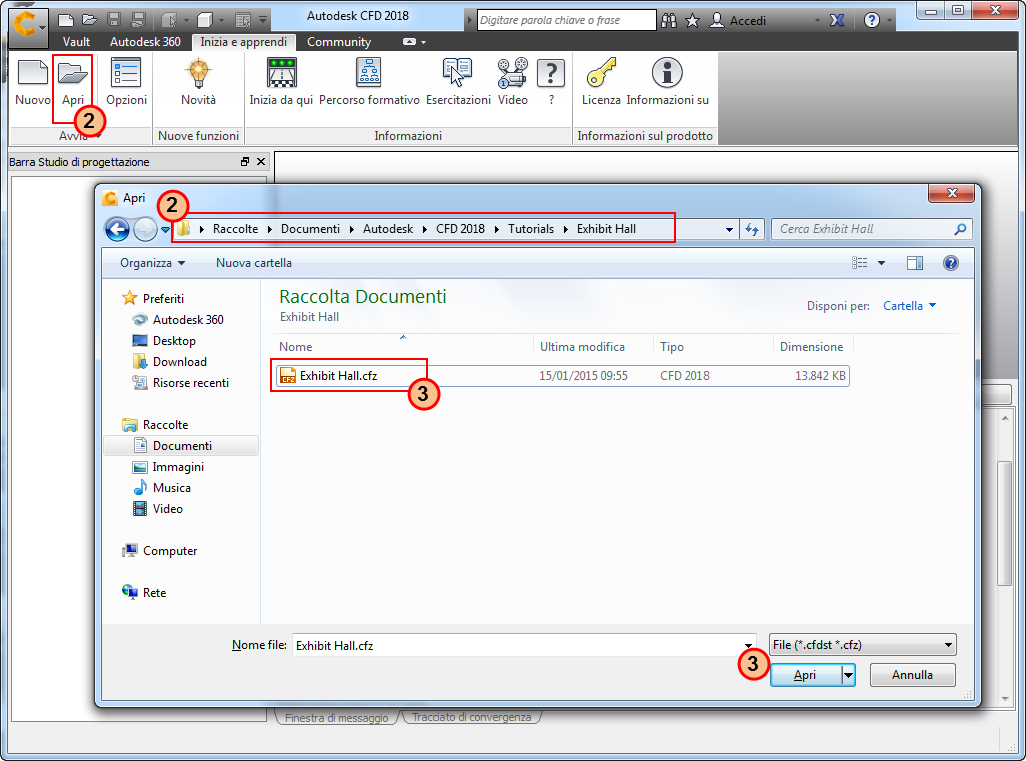The height and width of the screenshot is (761, 1026).
Task: Open the Community ribbon tab
Action: (339, 42)
